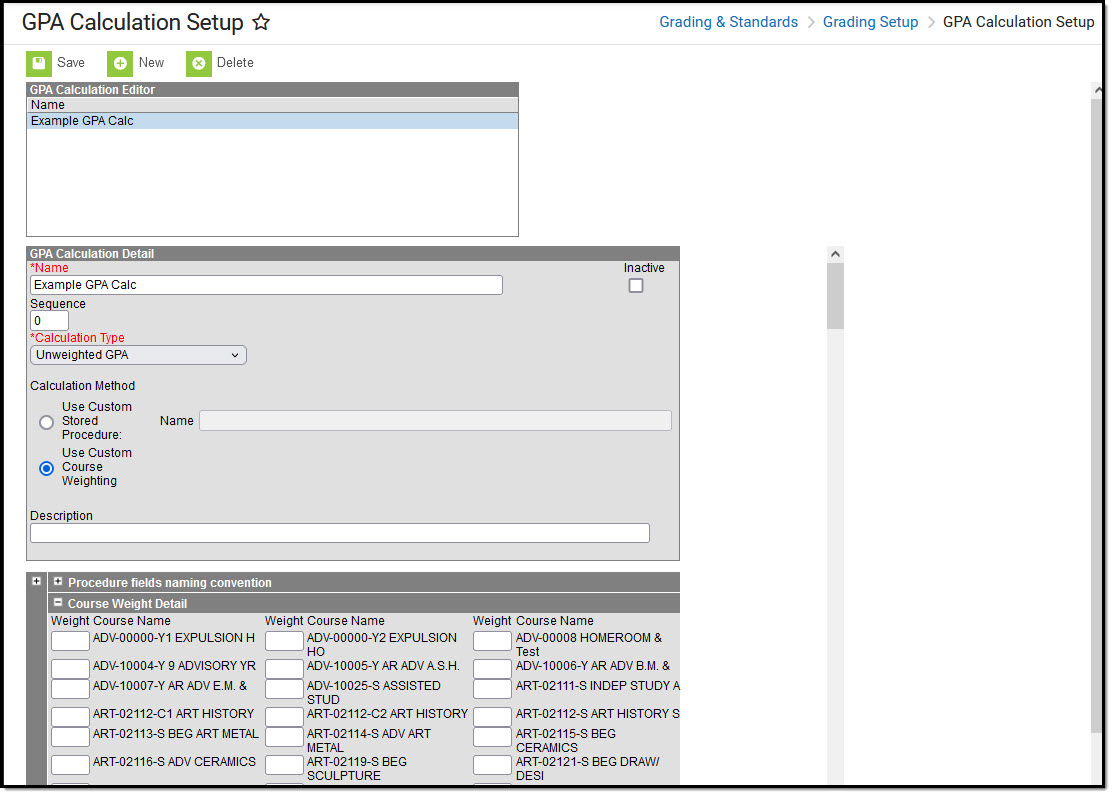Click weight box for ART-02113-S BEG ART METAL
This screenshot has height=795, width=1112.
[x=70, y=737]
